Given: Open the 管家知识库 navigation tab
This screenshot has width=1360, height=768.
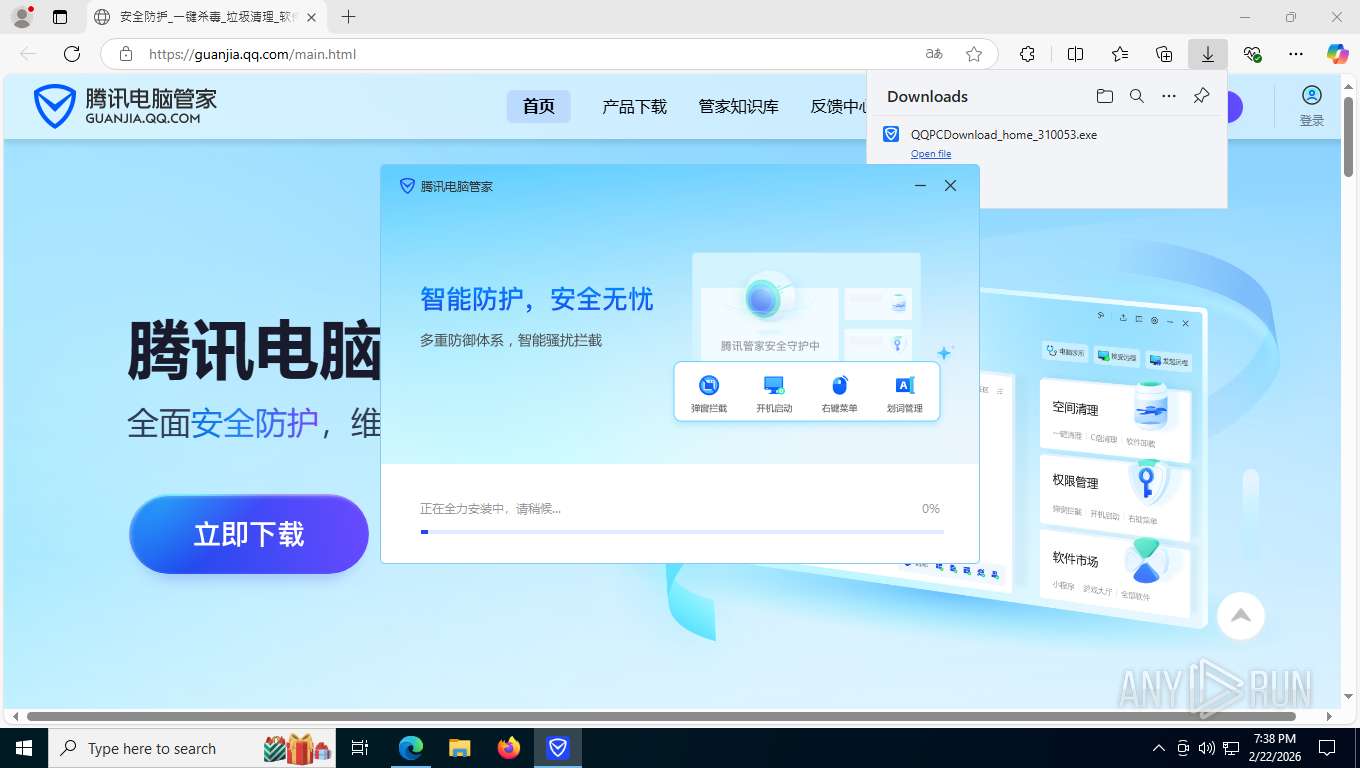Looking at the screenshot, I should 738,106.
